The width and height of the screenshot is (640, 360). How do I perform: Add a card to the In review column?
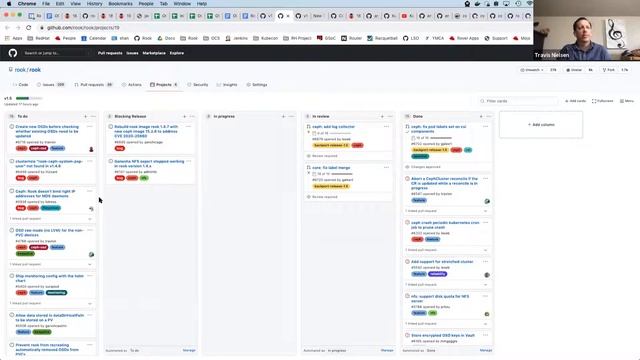pos(382,116)
